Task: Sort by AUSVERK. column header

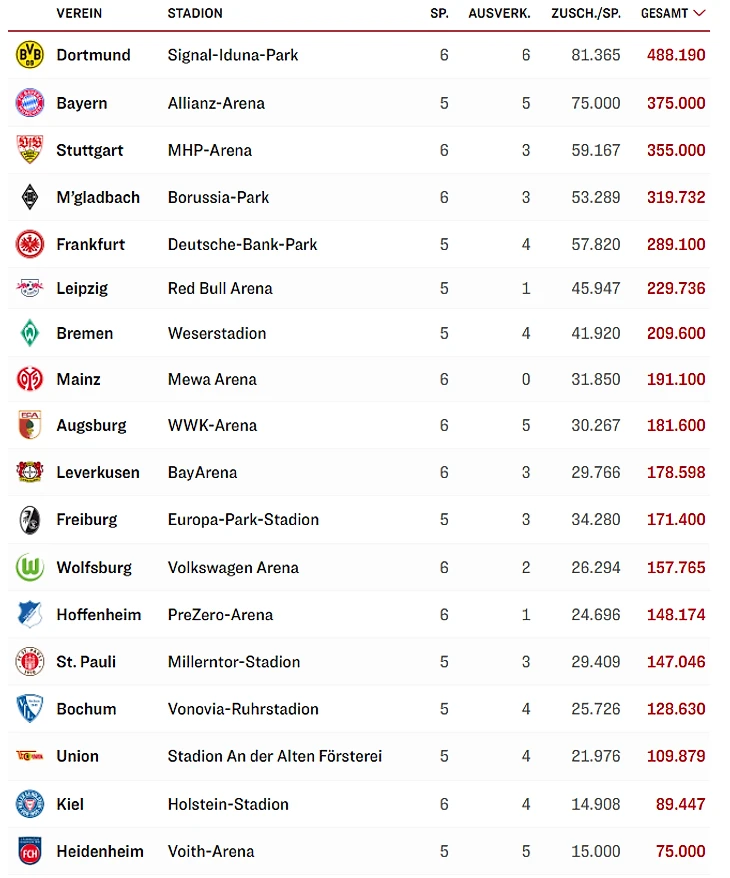Action: (x=500, y=13)
